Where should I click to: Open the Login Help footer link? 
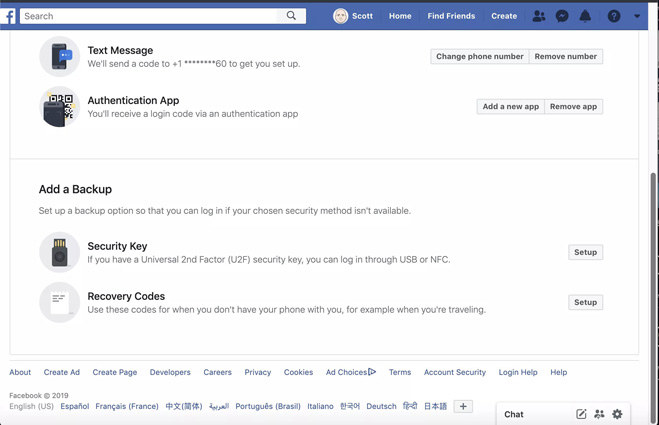(x=518, y=372)
